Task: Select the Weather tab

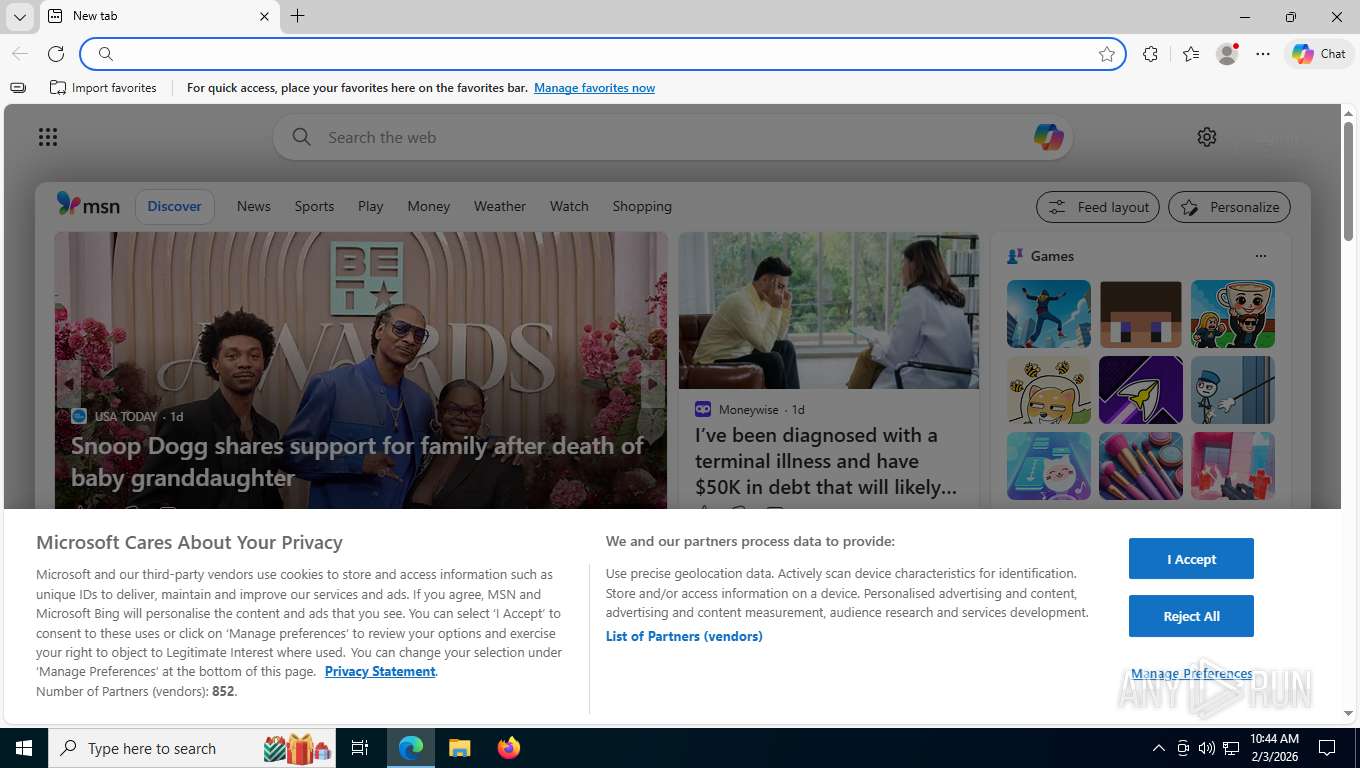Action: tap(500, 206)
